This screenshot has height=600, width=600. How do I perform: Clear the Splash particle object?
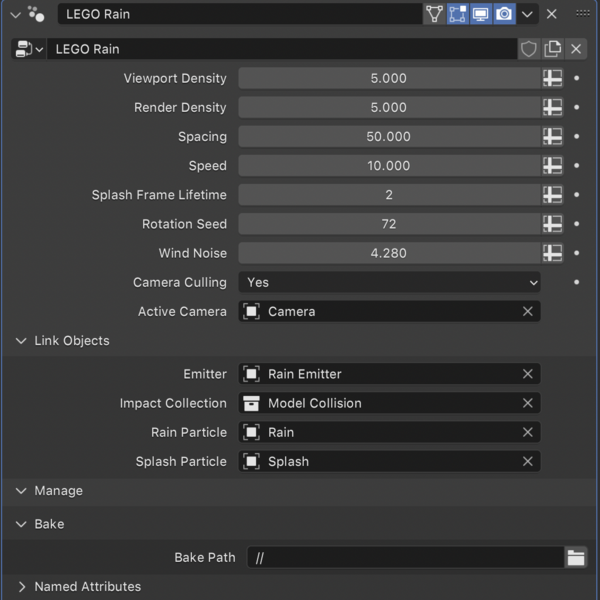(528, 461)
